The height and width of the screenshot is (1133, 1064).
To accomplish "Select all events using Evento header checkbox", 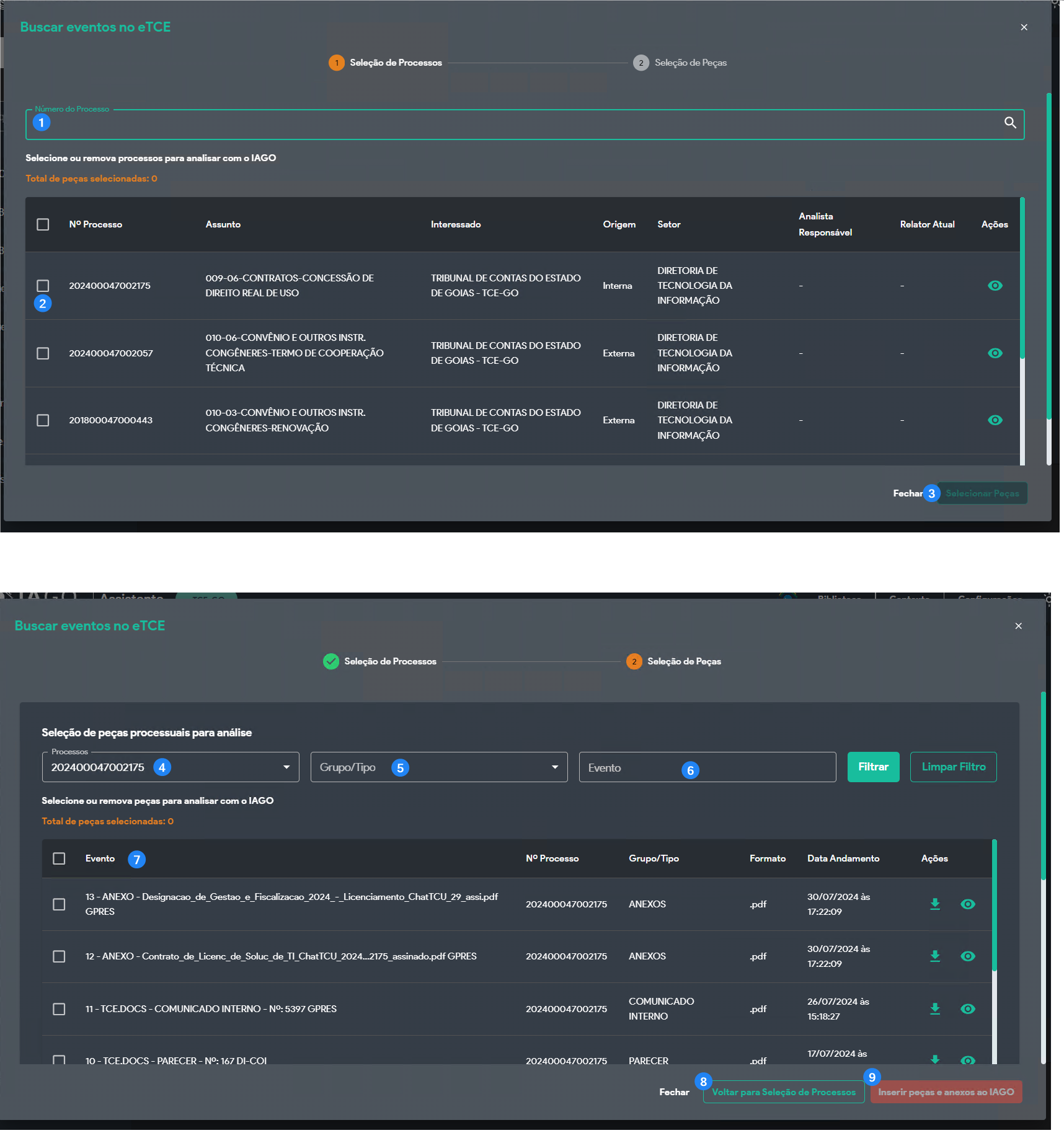I will click(x=59, y=858).
